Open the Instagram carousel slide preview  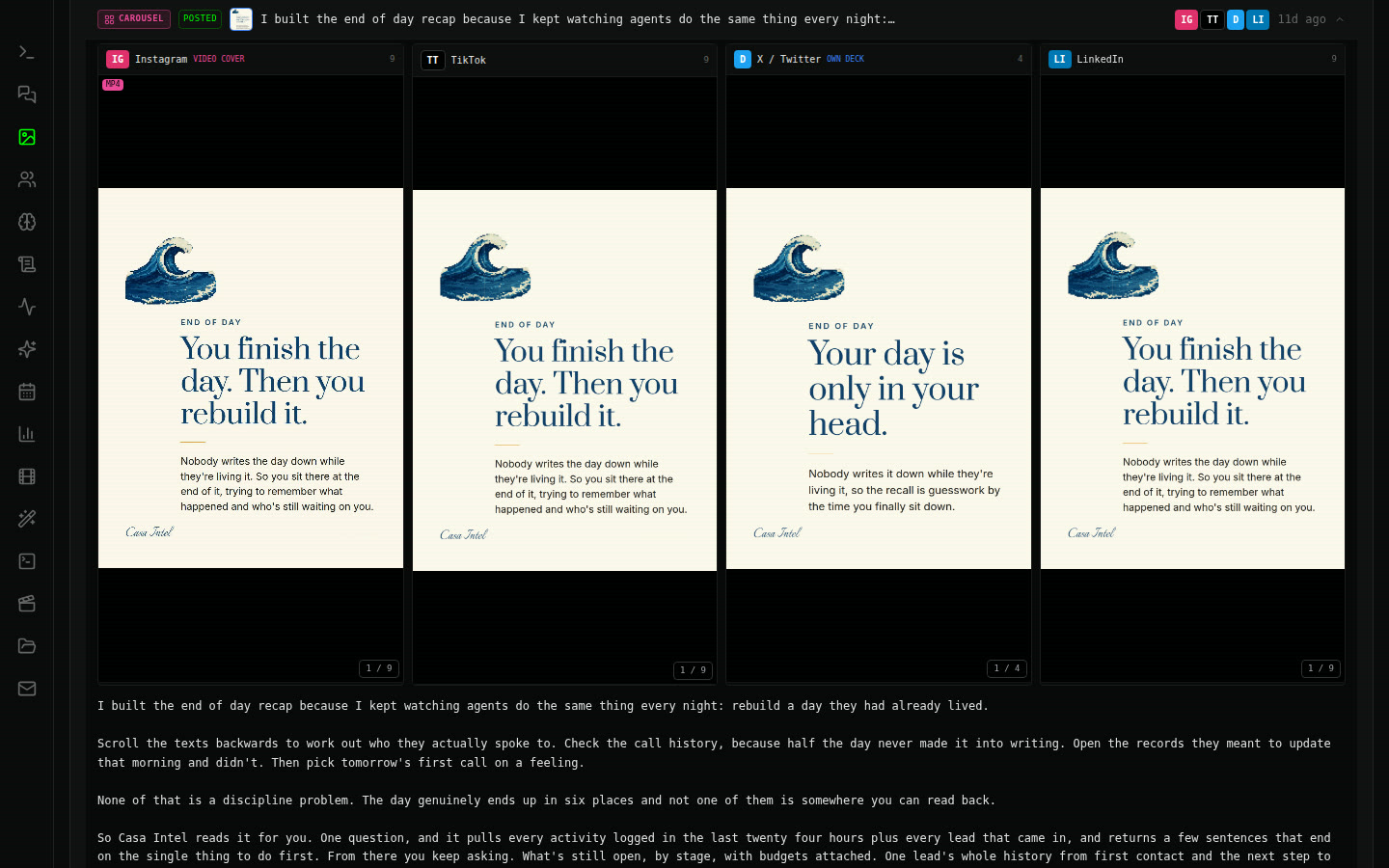(x=251, y=378)
